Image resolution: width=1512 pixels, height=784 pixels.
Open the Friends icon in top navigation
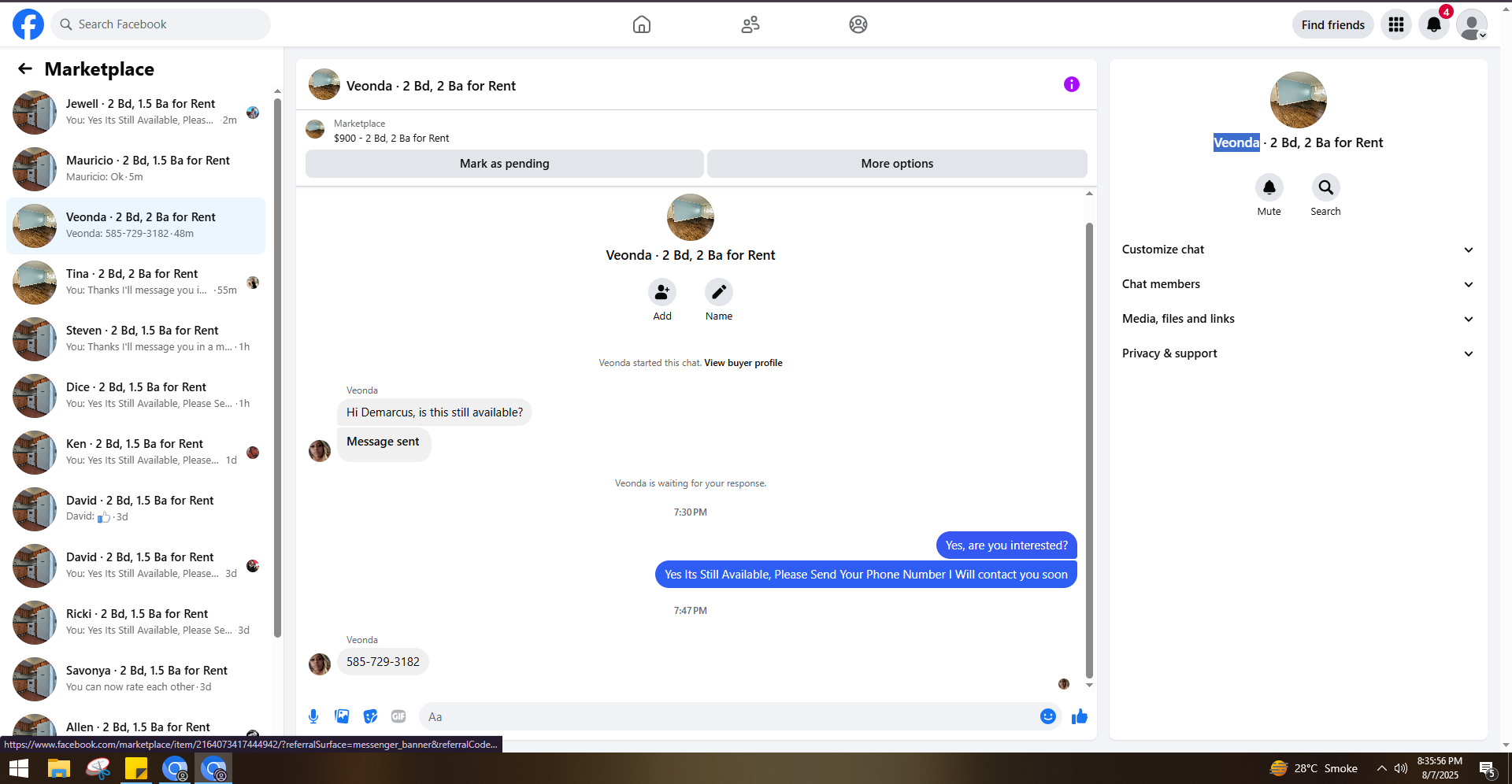(x=750, y=24)
